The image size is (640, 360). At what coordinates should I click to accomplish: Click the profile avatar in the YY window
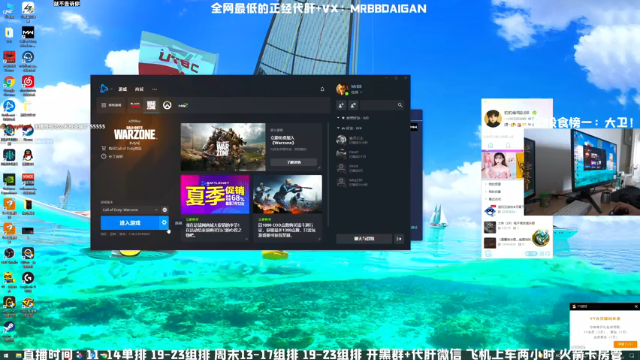(x=493, y=119)
